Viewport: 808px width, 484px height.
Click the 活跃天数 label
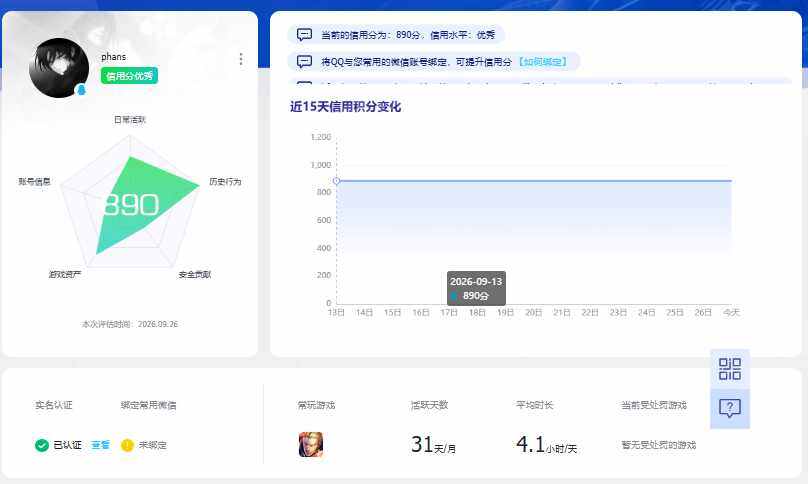click(429, 405)
